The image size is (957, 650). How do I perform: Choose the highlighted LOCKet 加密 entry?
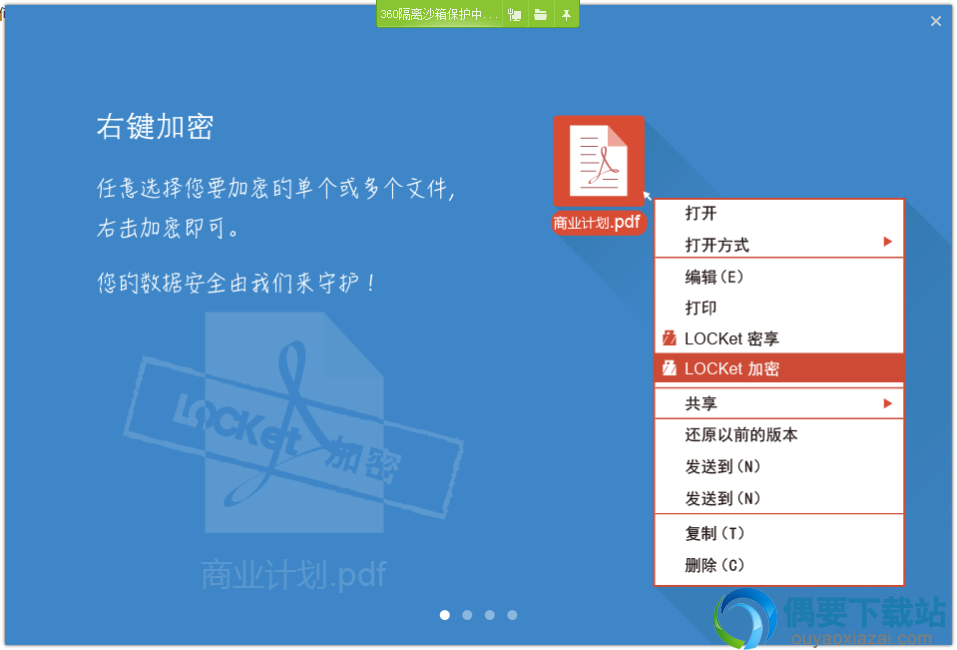tap(779, 368)
